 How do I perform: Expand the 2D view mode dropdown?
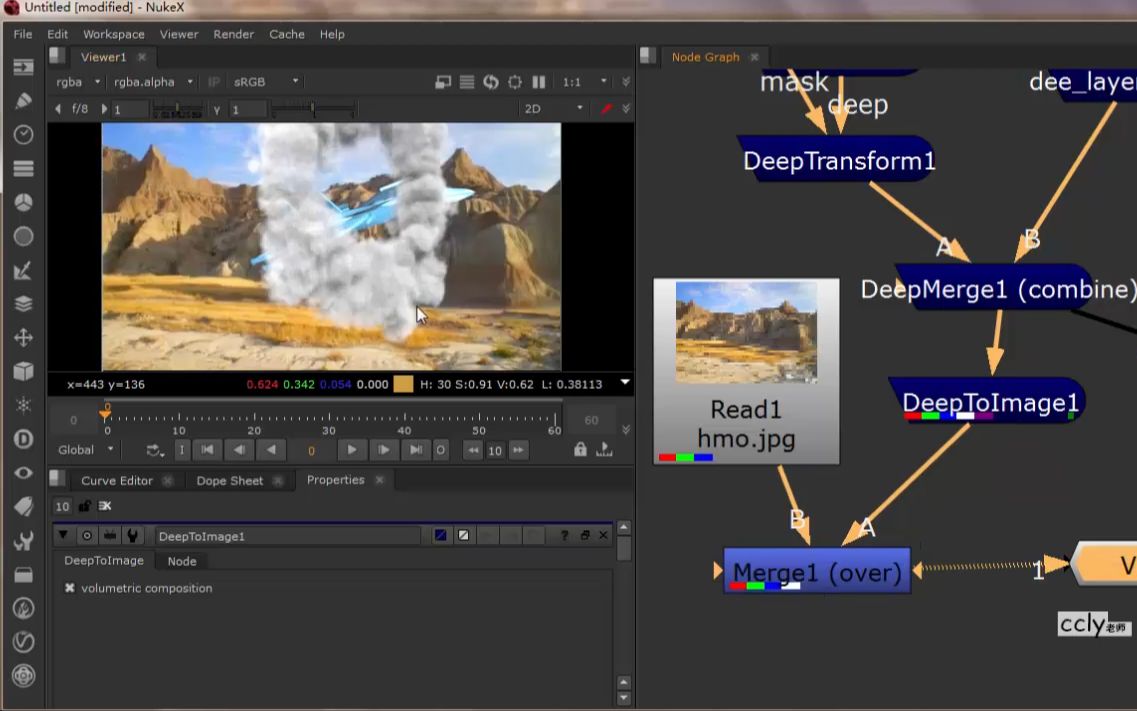pyautogui.click(x=553, y=108)
